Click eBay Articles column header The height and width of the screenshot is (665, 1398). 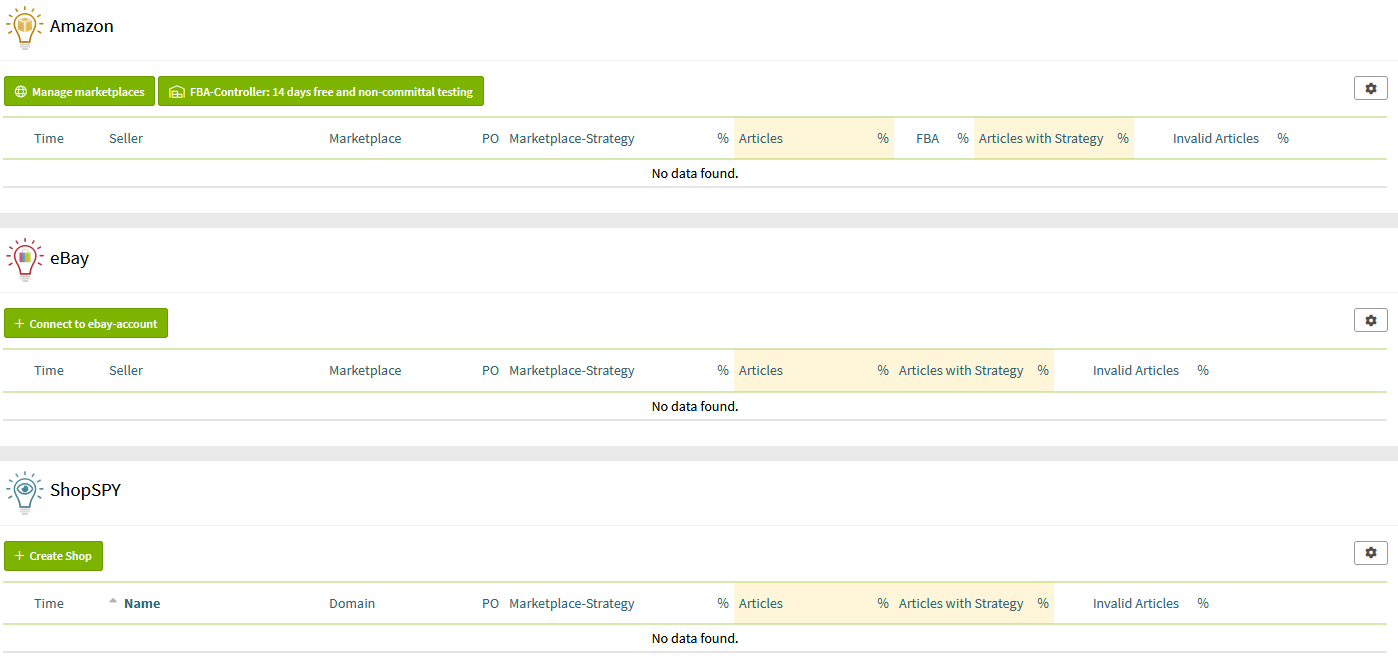pos(761,370)
